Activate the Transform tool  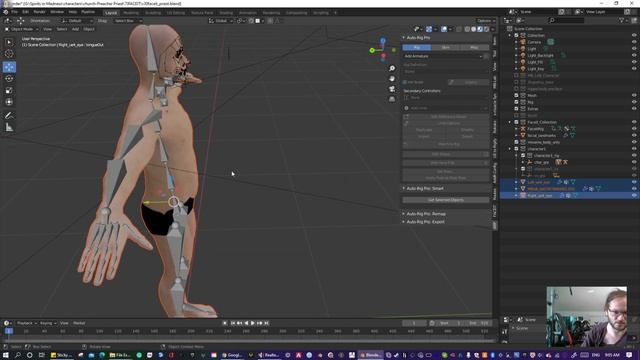point(9,102)
